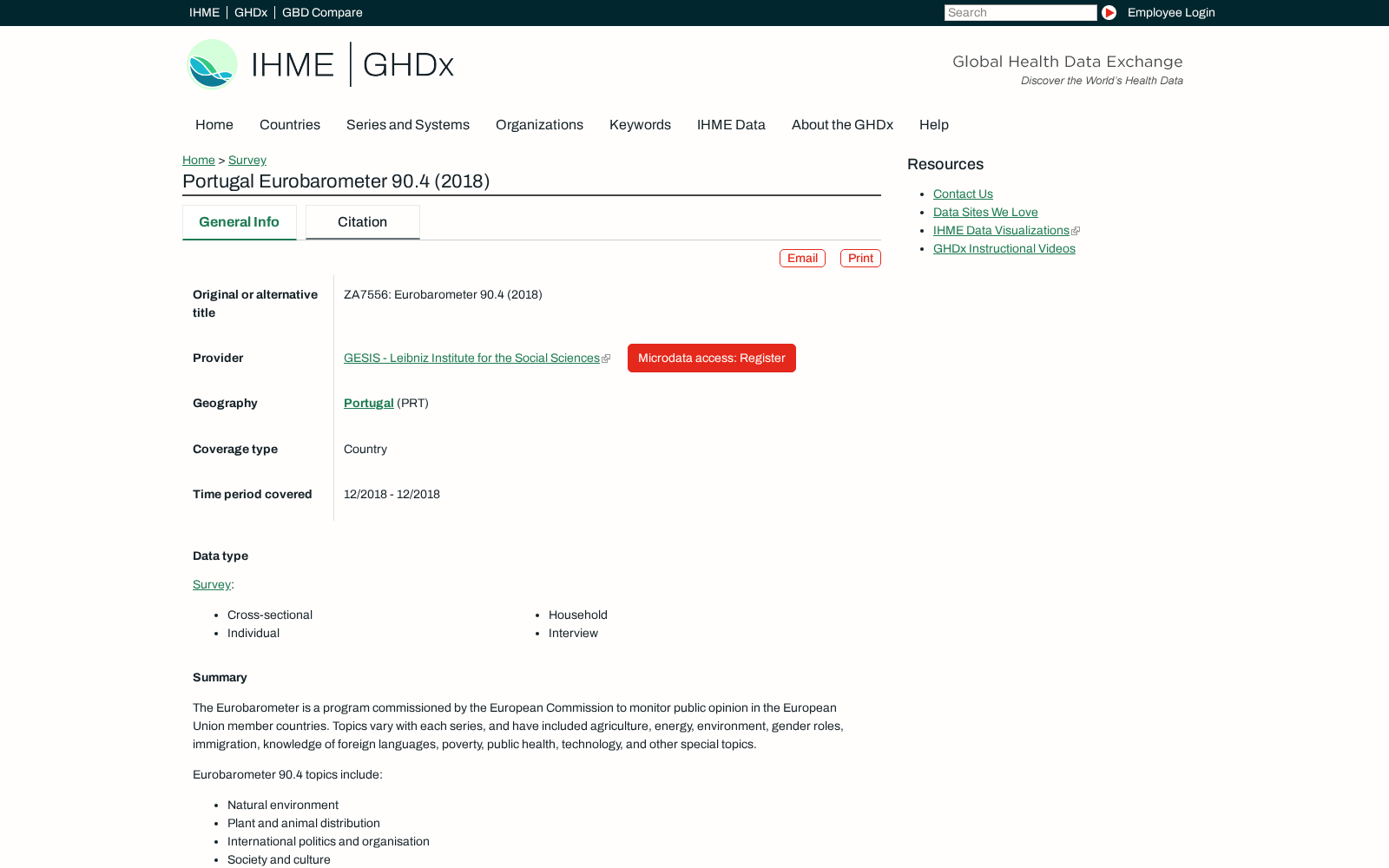Go to the Home menu item
The image size is (1389, 868).
click(x=214, y=125)
